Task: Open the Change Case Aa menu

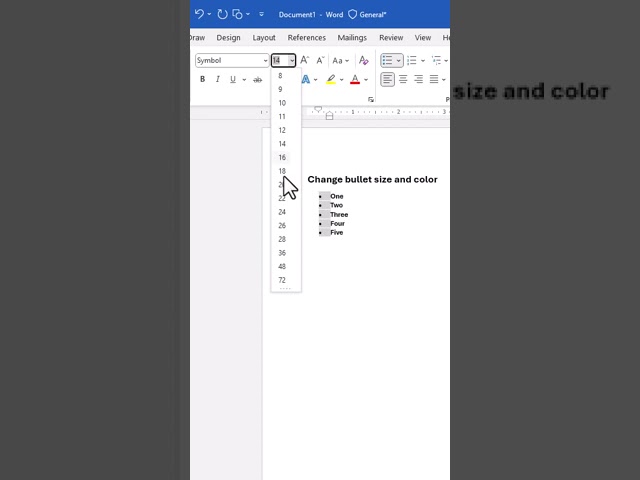Action: [340, 60]
